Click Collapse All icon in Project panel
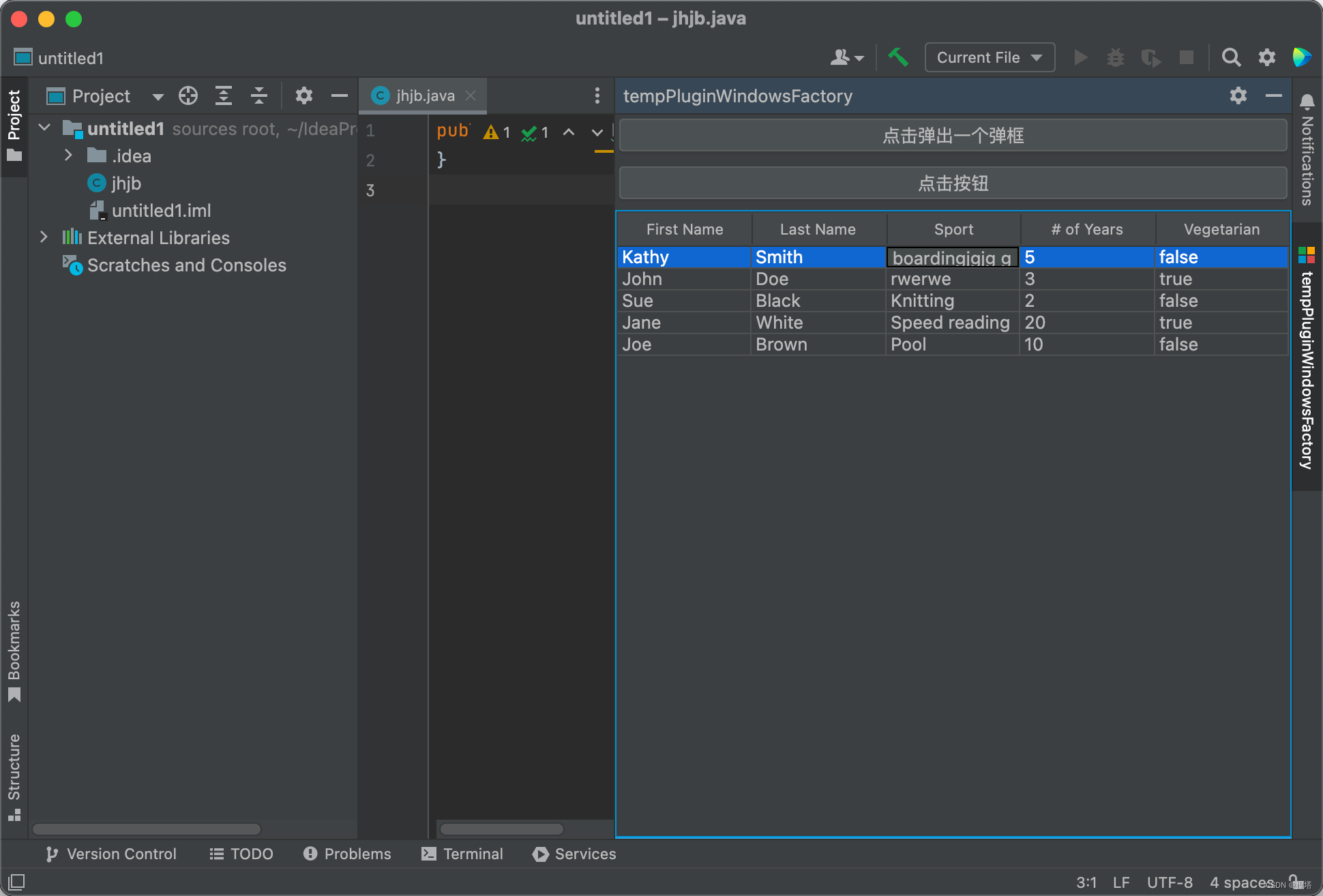The image size is (1323, 896). click(x=259, y=95)
